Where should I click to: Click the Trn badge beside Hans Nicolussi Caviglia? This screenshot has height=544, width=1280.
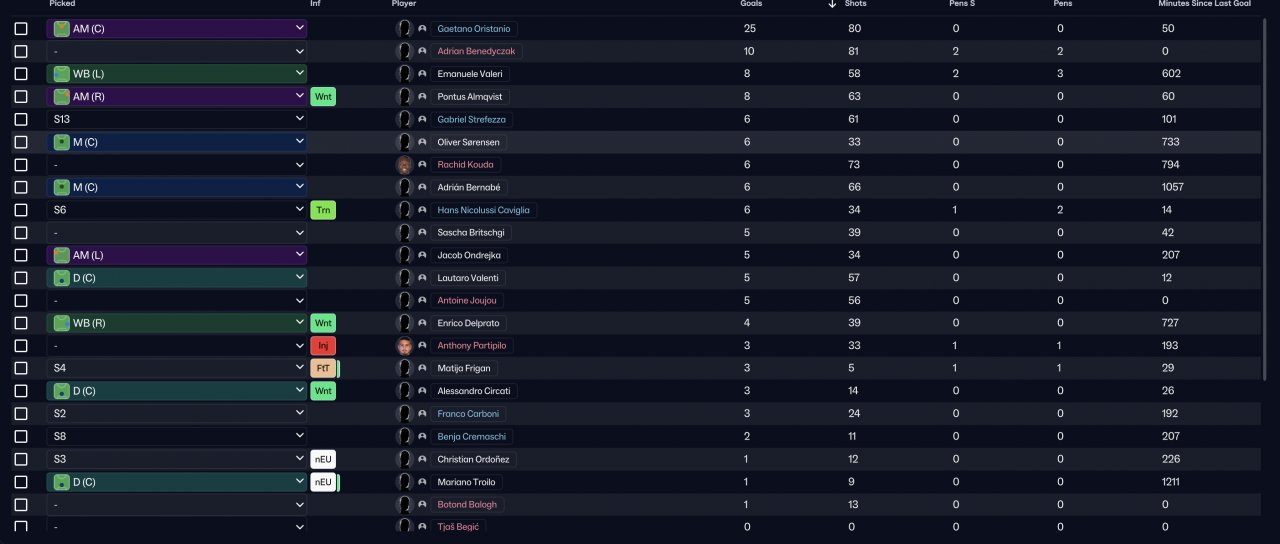tap(322, 210)
